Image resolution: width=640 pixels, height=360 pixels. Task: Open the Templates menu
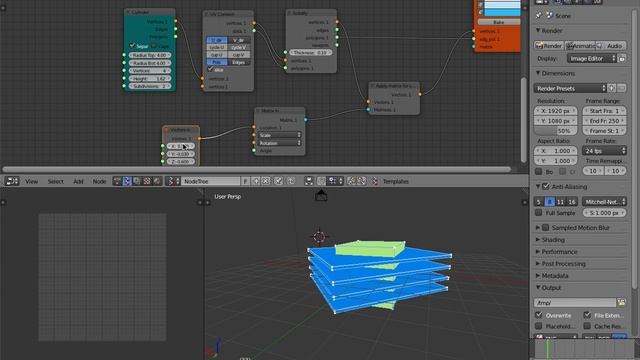point(396,181)
